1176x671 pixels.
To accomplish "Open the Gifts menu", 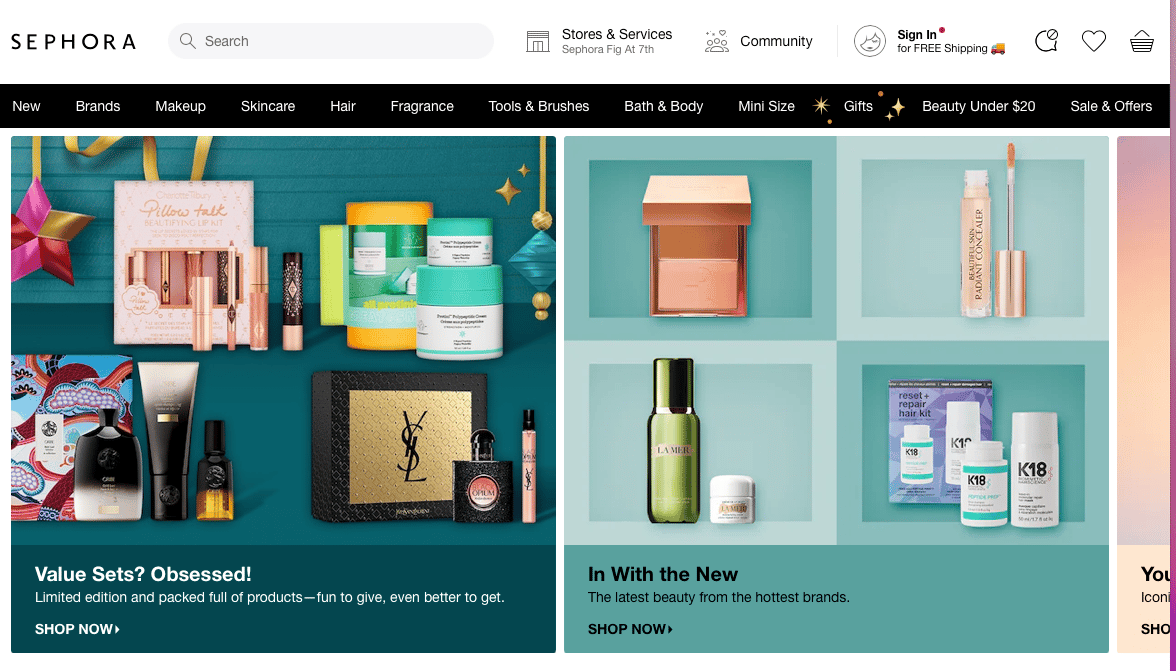I will (858, 106).
